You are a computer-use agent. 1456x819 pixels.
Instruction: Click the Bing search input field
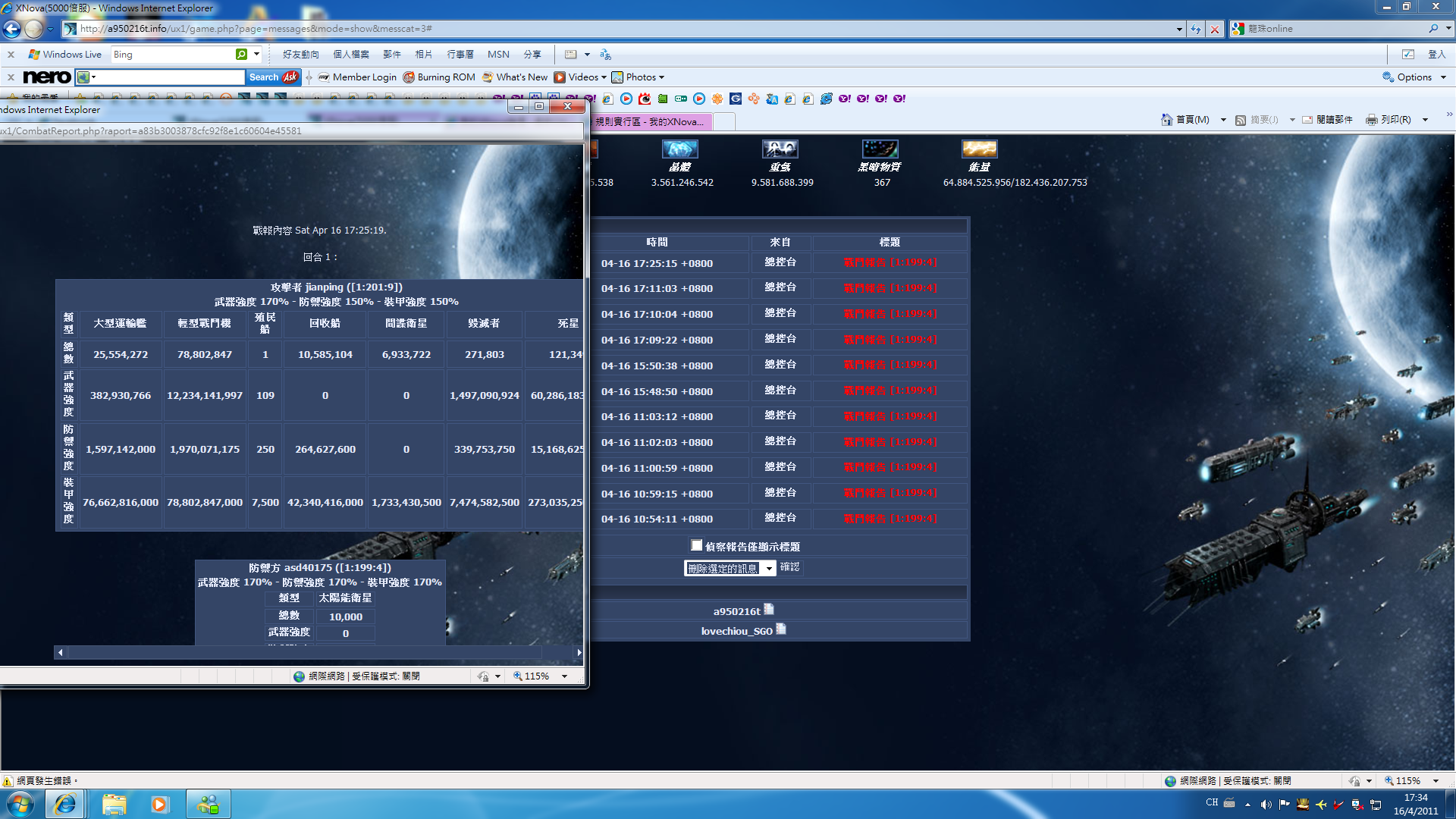[x=173, y=55]
